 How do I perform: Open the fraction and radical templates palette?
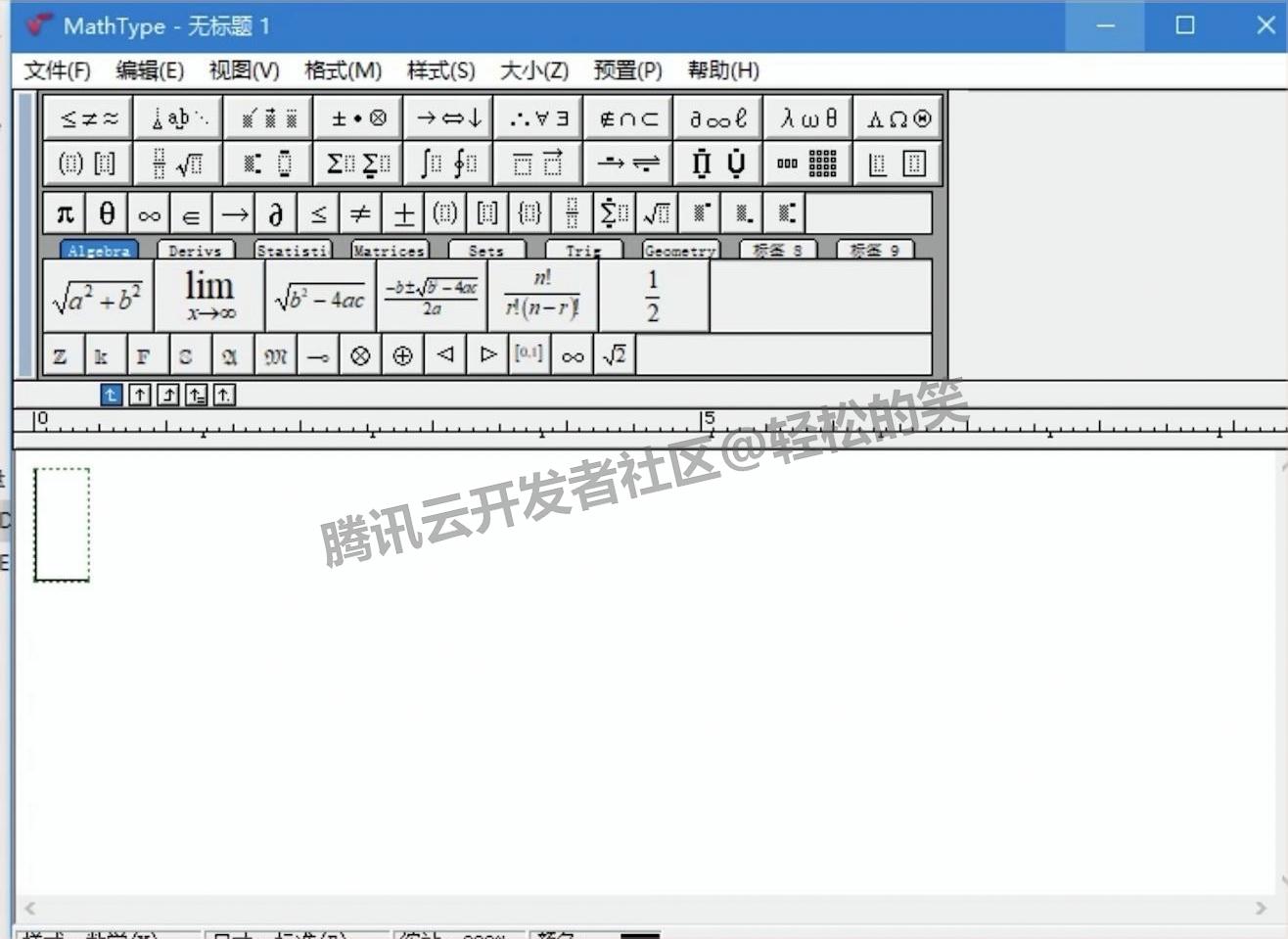click(x=177, y=163)
